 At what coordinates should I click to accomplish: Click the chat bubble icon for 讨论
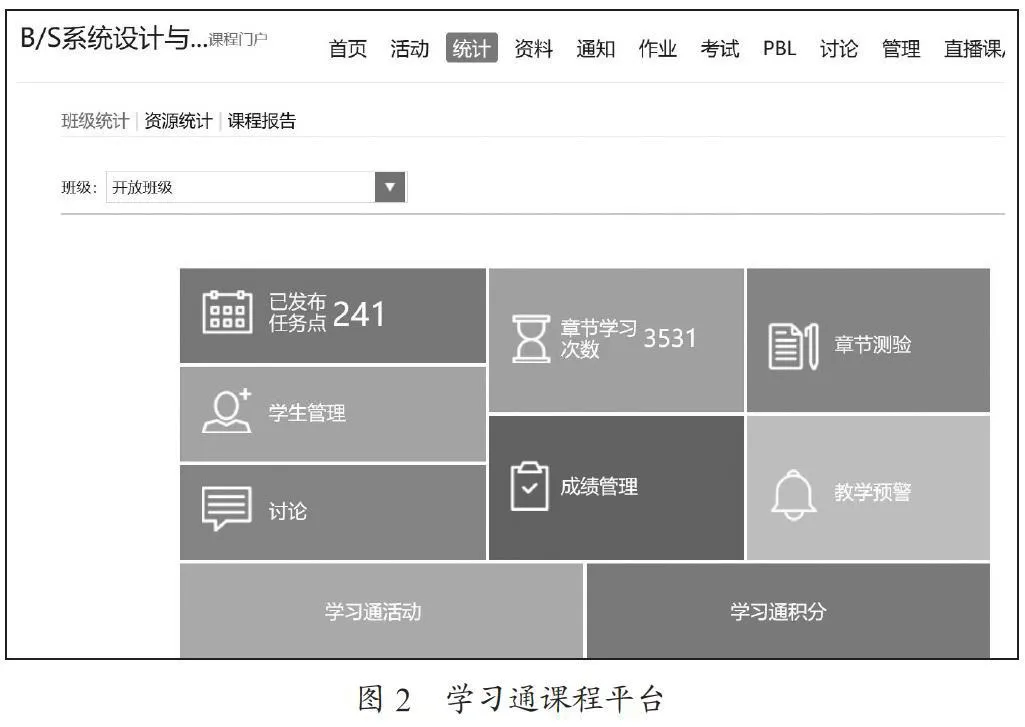(x=227, y=508)
